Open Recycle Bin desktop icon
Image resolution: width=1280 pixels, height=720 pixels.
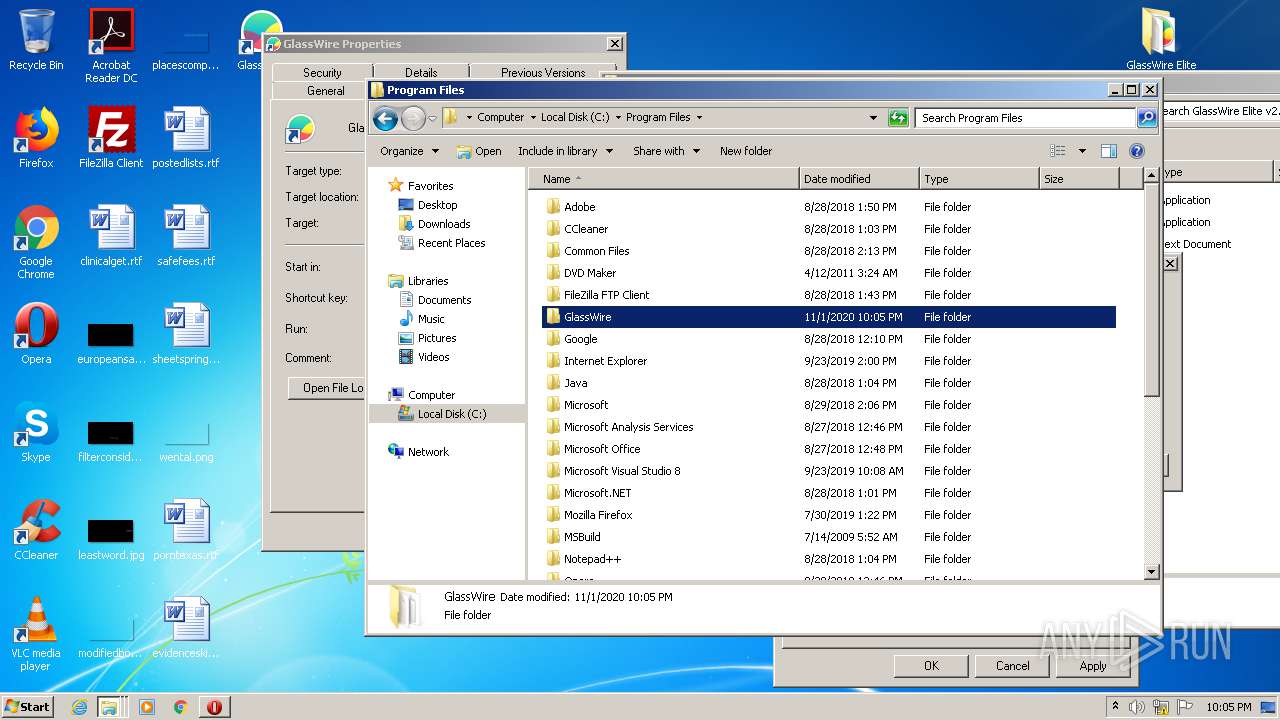(36, 40)
